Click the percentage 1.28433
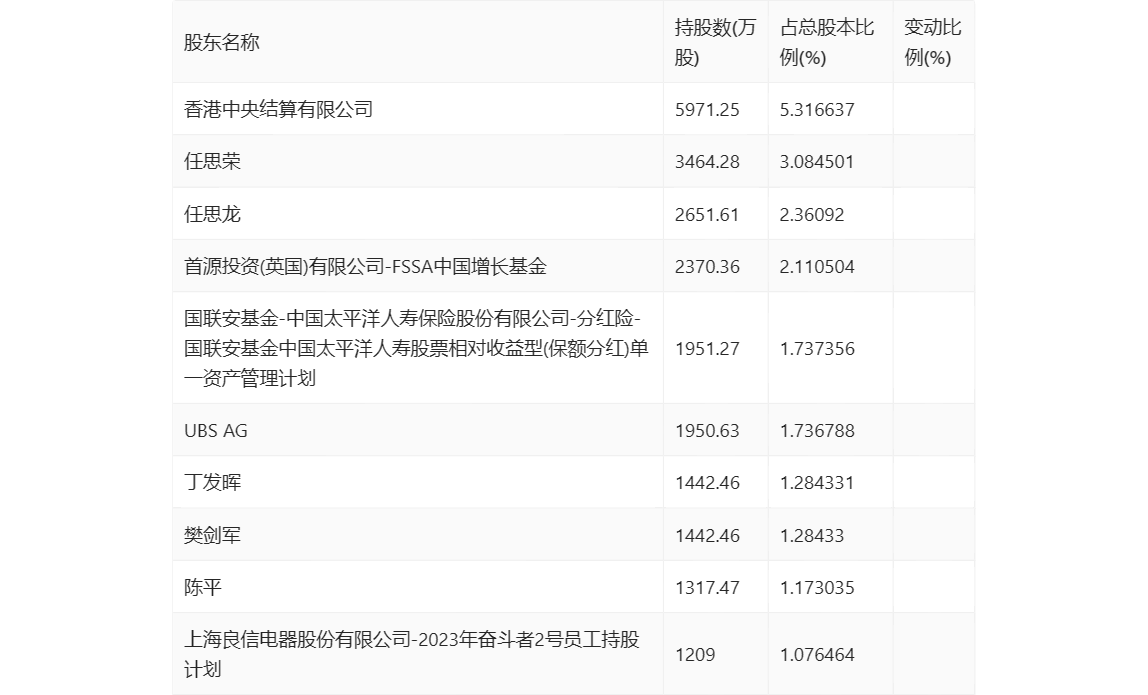This screenshot has width=1148, height=695. click(812, 535)
